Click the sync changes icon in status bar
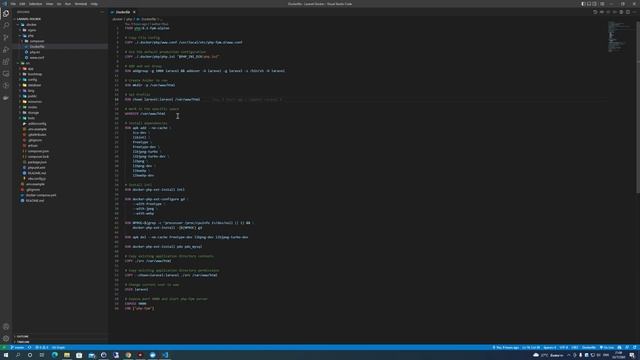This screenshot has width=640, height=360. pyautogui.click(x=29, y=348)
